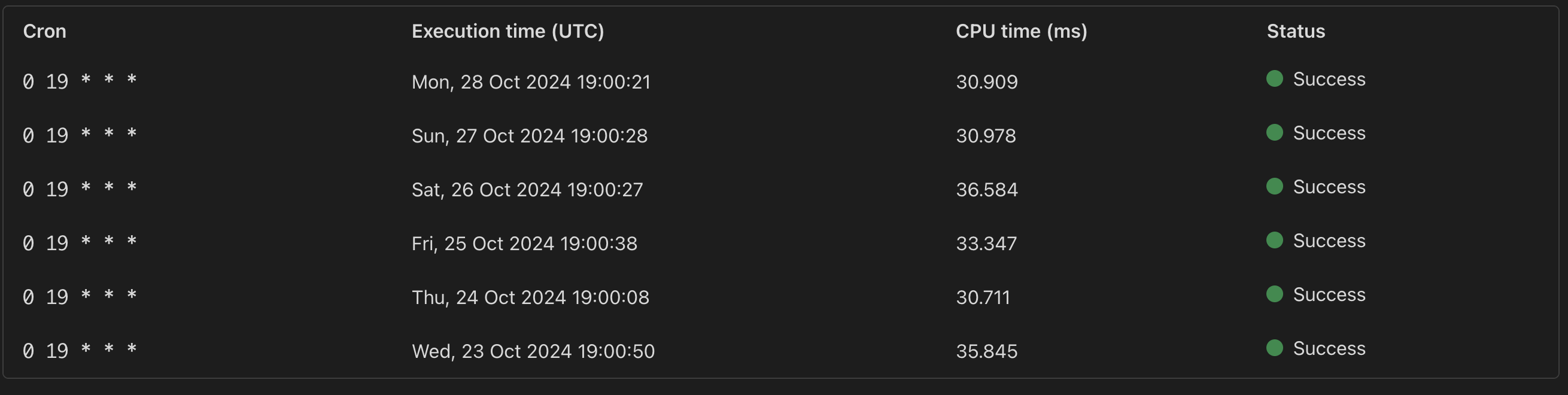Click execution time Wed, 23 Oct 2024 19:00:50
This screenshot has width=1568, height=395.
click(x=533, y=351)
